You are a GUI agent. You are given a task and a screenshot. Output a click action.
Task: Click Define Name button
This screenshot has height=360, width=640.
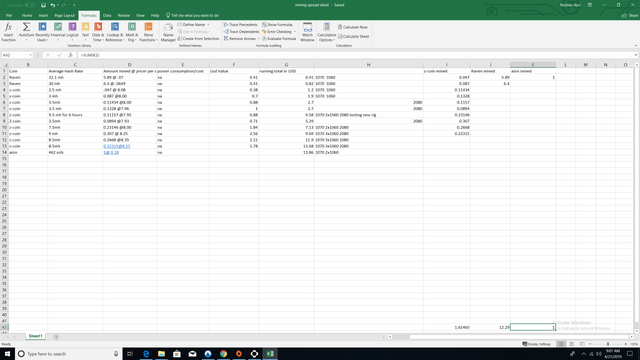[193, 24]
